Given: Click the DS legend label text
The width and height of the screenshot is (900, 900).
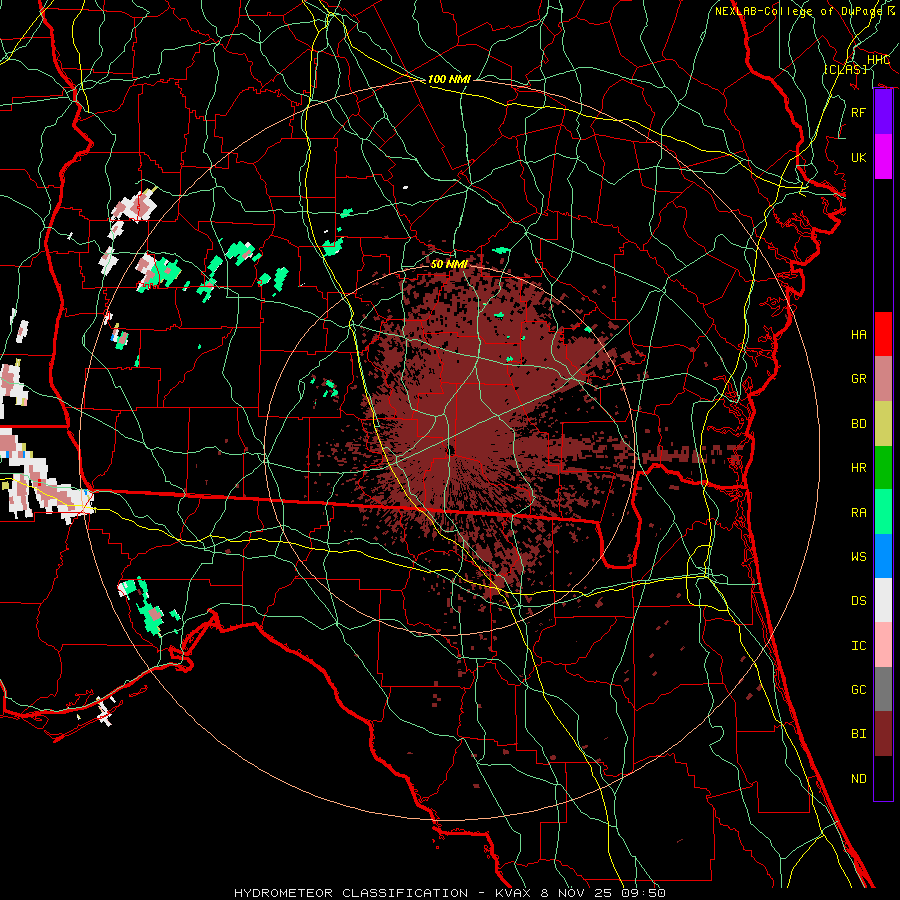Looking at the screenshot, I should [859, 601].
